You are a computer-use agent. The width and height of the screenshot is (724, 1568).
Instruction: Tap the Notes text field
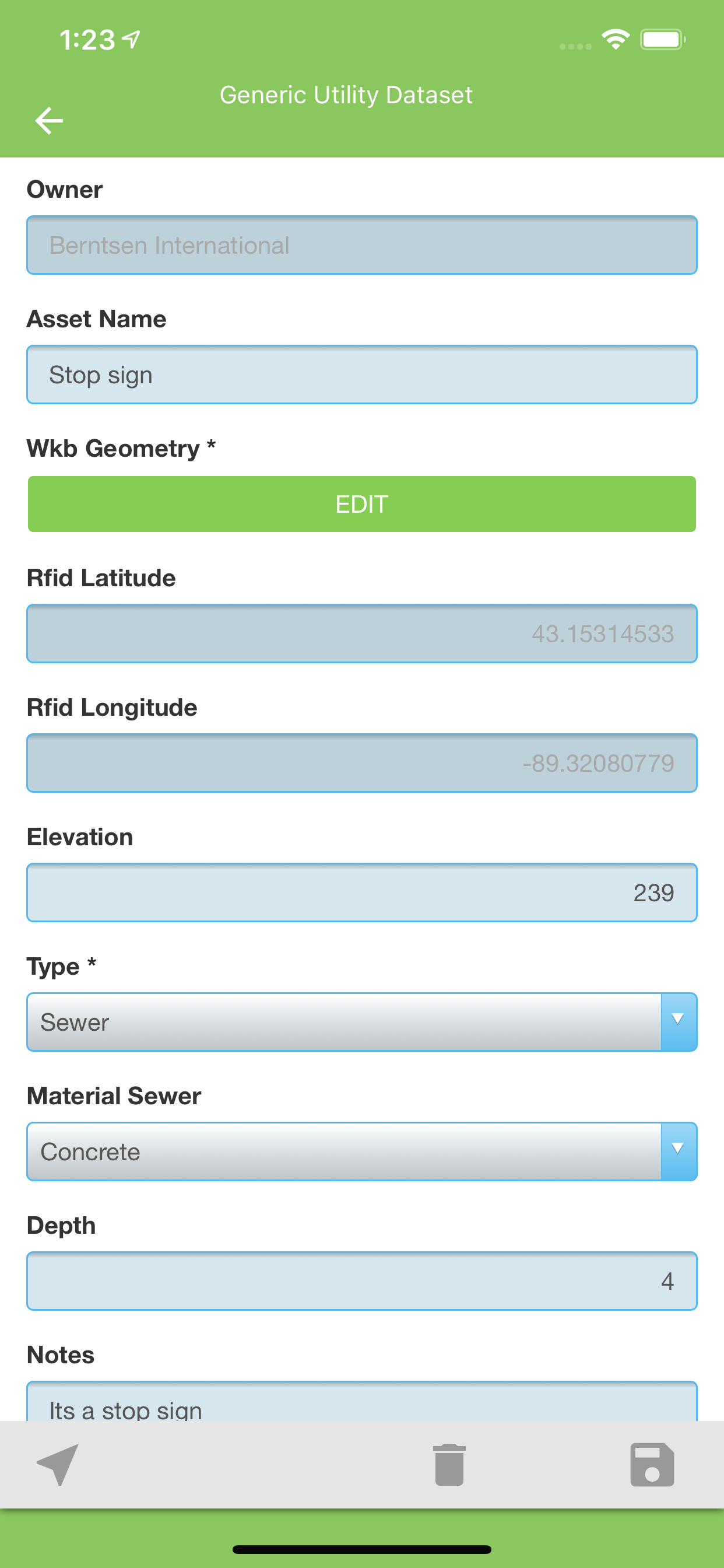click(362, 1402)
